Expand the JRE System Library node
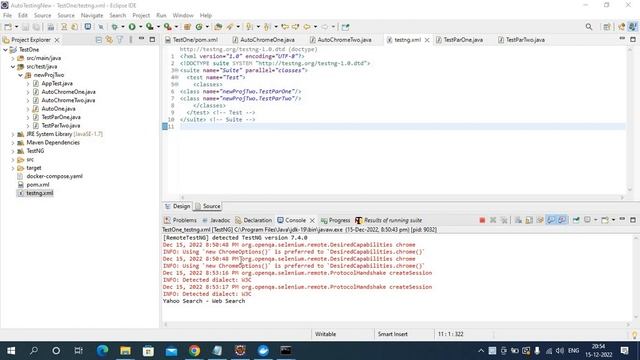640x360 pixels. tap(13, 134)
